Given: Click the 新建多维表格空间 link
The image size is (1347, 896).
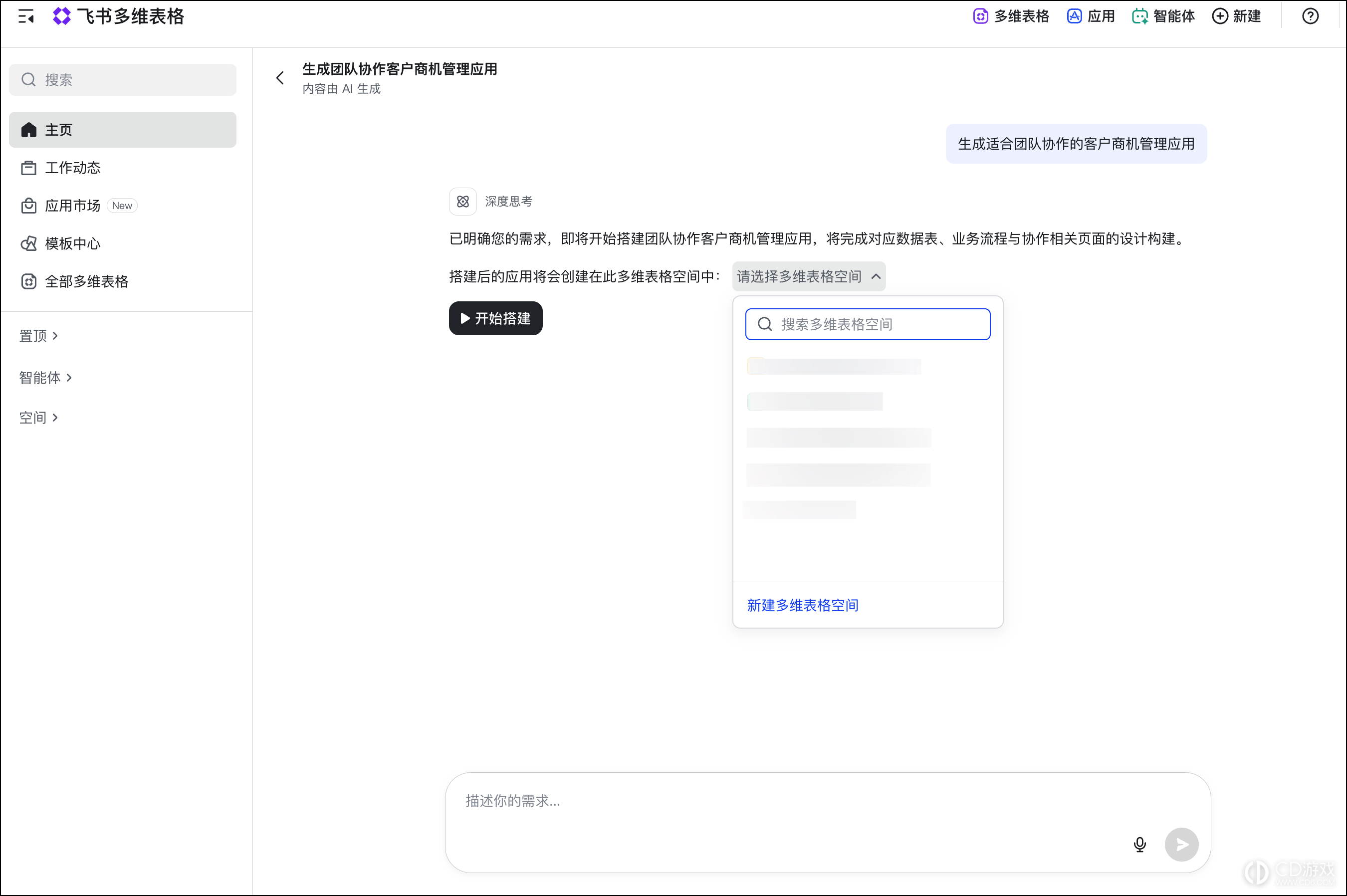Looking at the screenshot, I should pos(802,605).
